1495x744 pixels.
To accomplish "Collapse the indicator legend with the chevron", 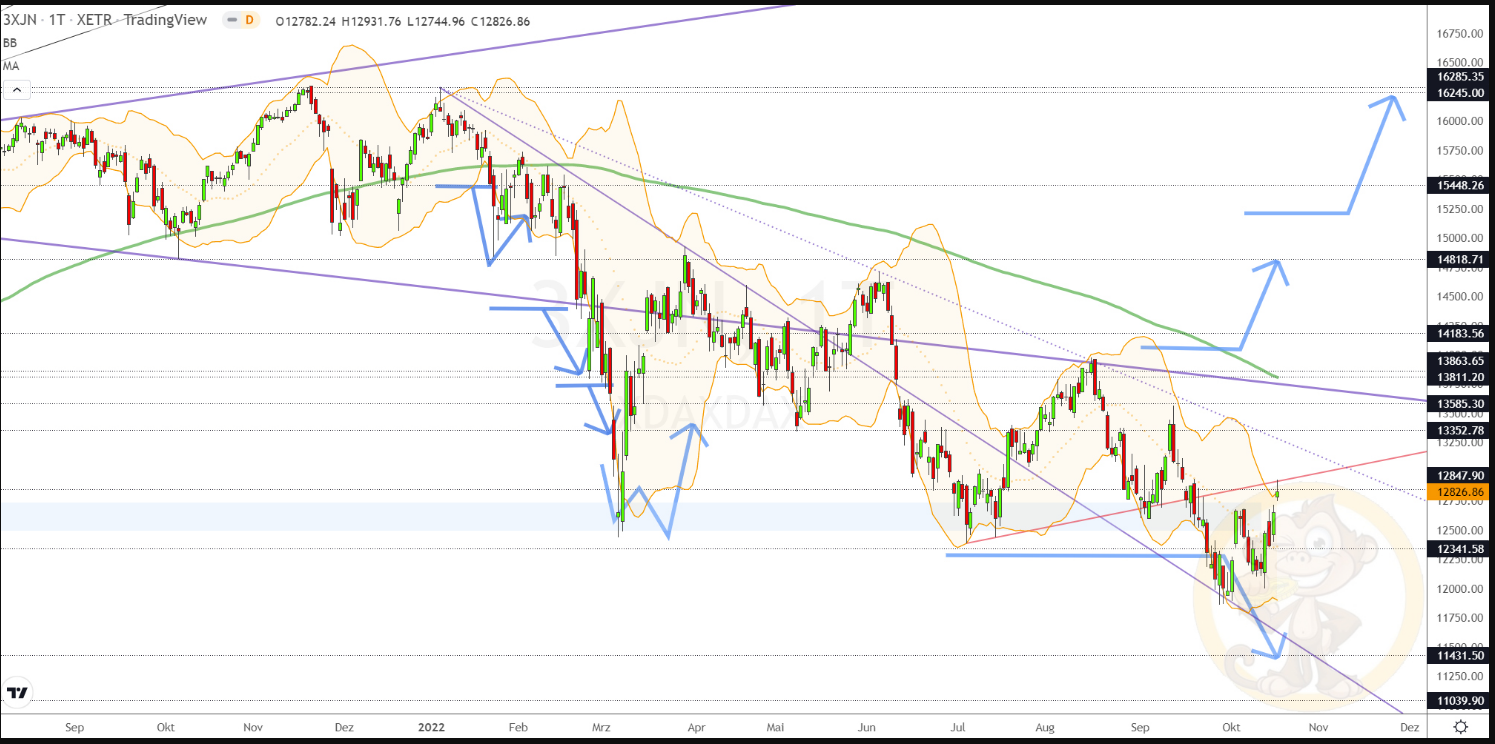I will coord(16,90).
